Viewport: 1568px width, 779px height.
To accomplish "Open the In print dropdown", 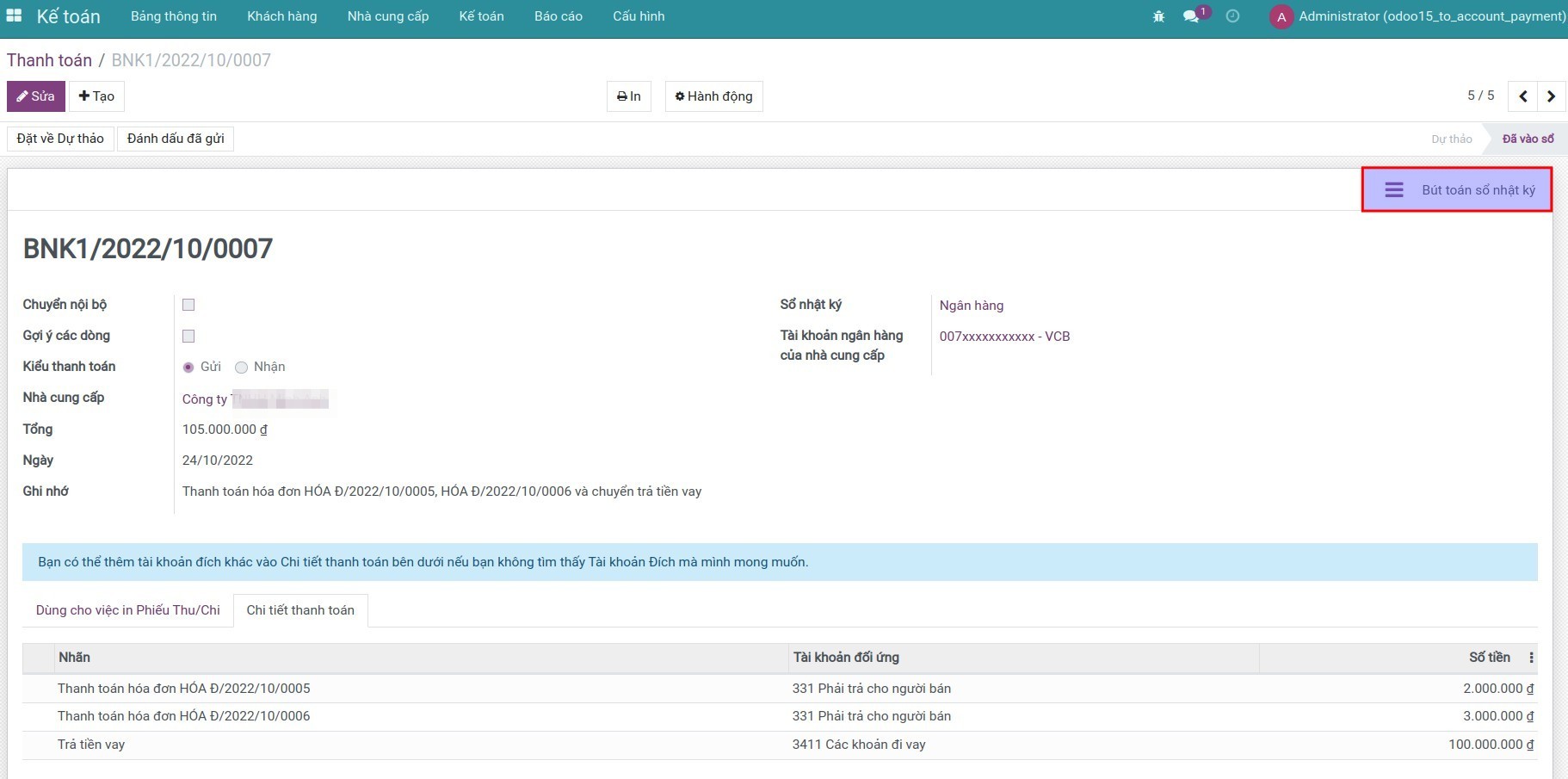I will [x=629, y=96].
